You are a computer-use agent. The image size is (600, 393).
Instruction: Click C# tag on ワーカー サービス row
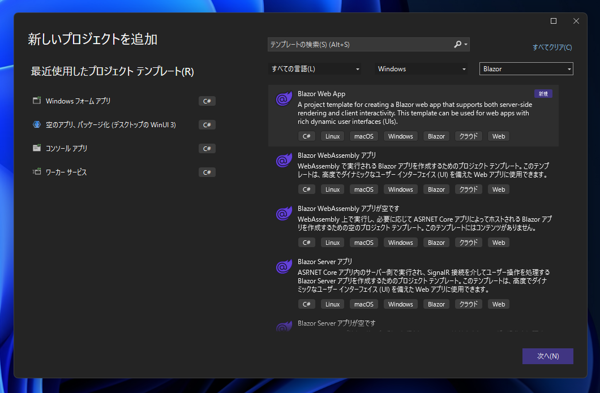click(x=207, y=172)
